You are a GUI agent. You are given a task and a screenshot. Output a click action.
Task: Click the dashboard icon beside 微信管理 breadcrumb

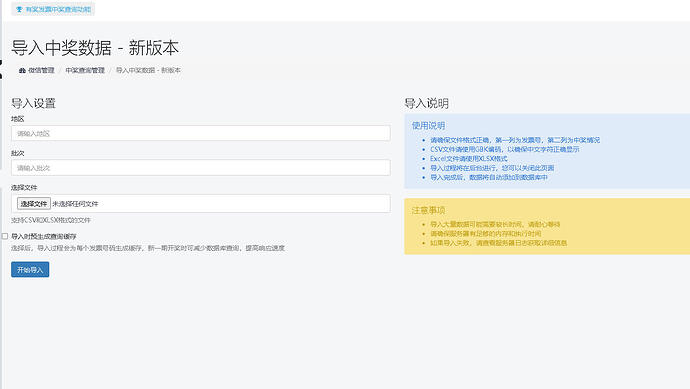[22, 70]
